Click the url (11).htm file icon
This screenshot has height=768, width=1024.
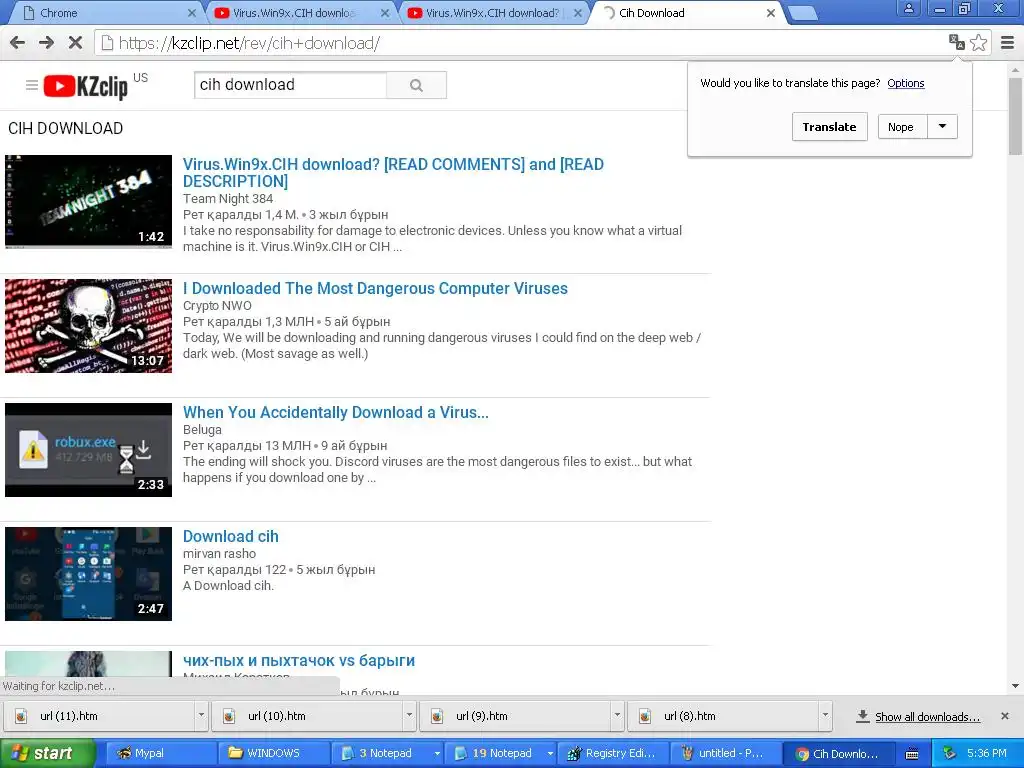click(21, 716)
